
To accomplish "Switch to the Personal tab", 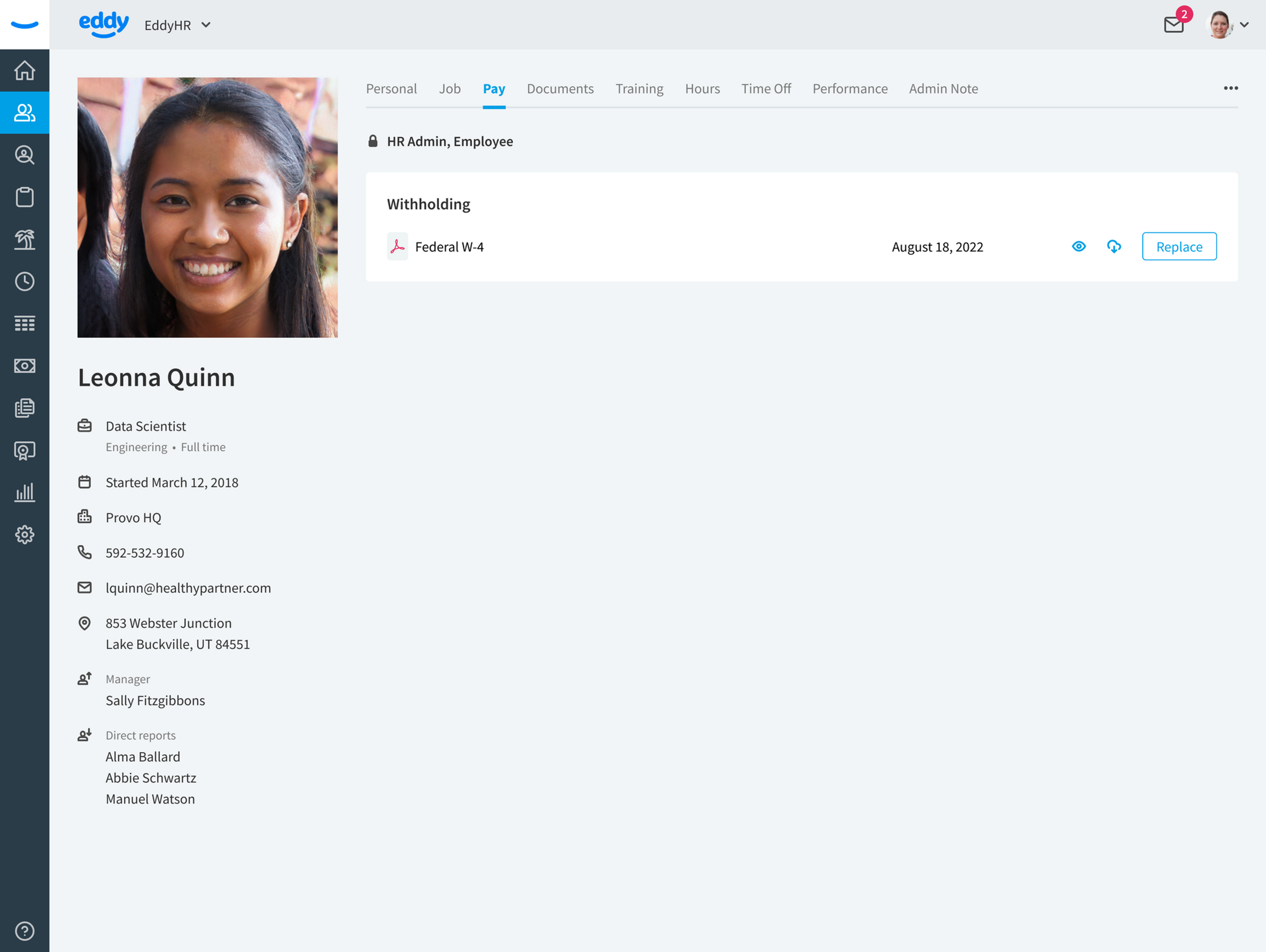I will tap(391, 89).
